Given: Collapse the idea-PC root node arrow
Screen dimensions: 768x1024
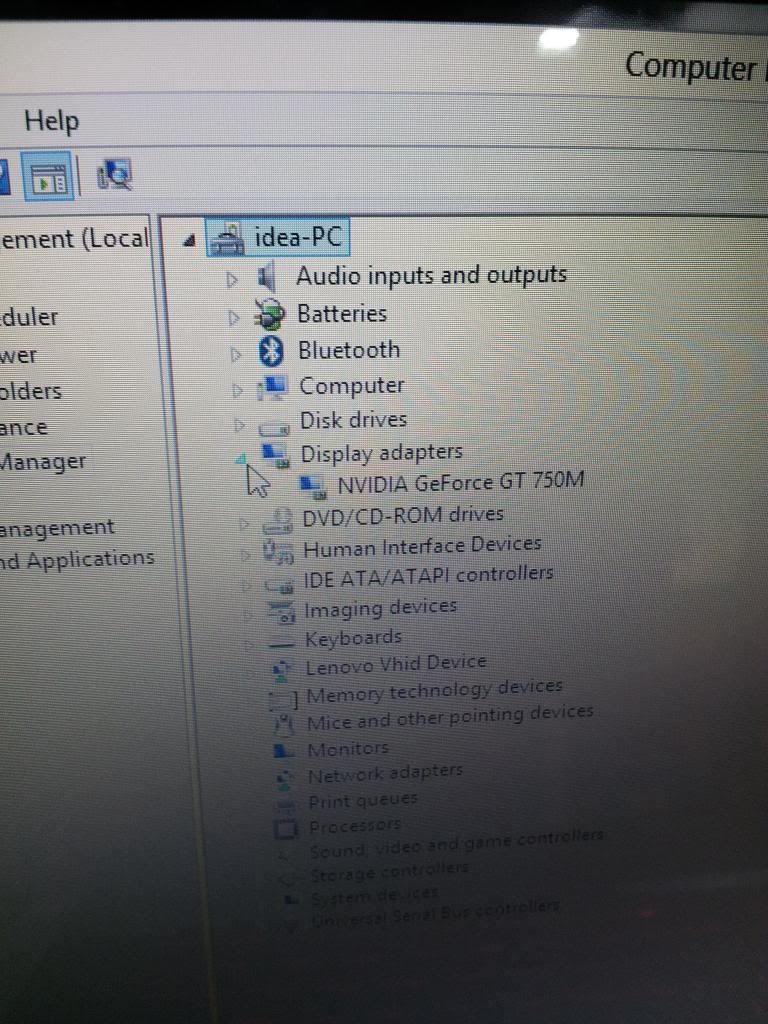Looking at the screenshot, I should [x=189, y=240].
